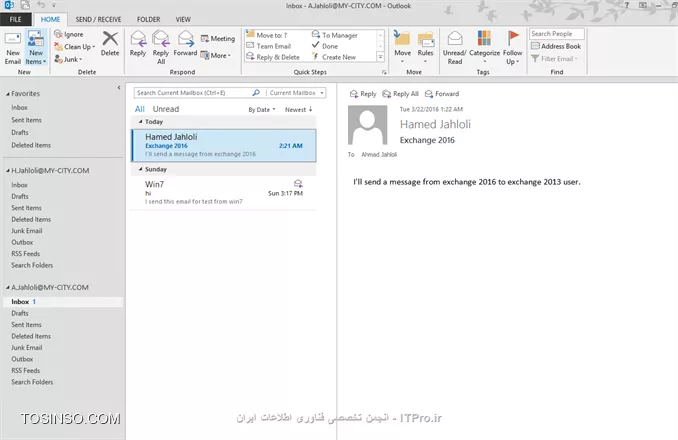Toggle Newest sort order

pyautogui.click(x=298, y=110)
